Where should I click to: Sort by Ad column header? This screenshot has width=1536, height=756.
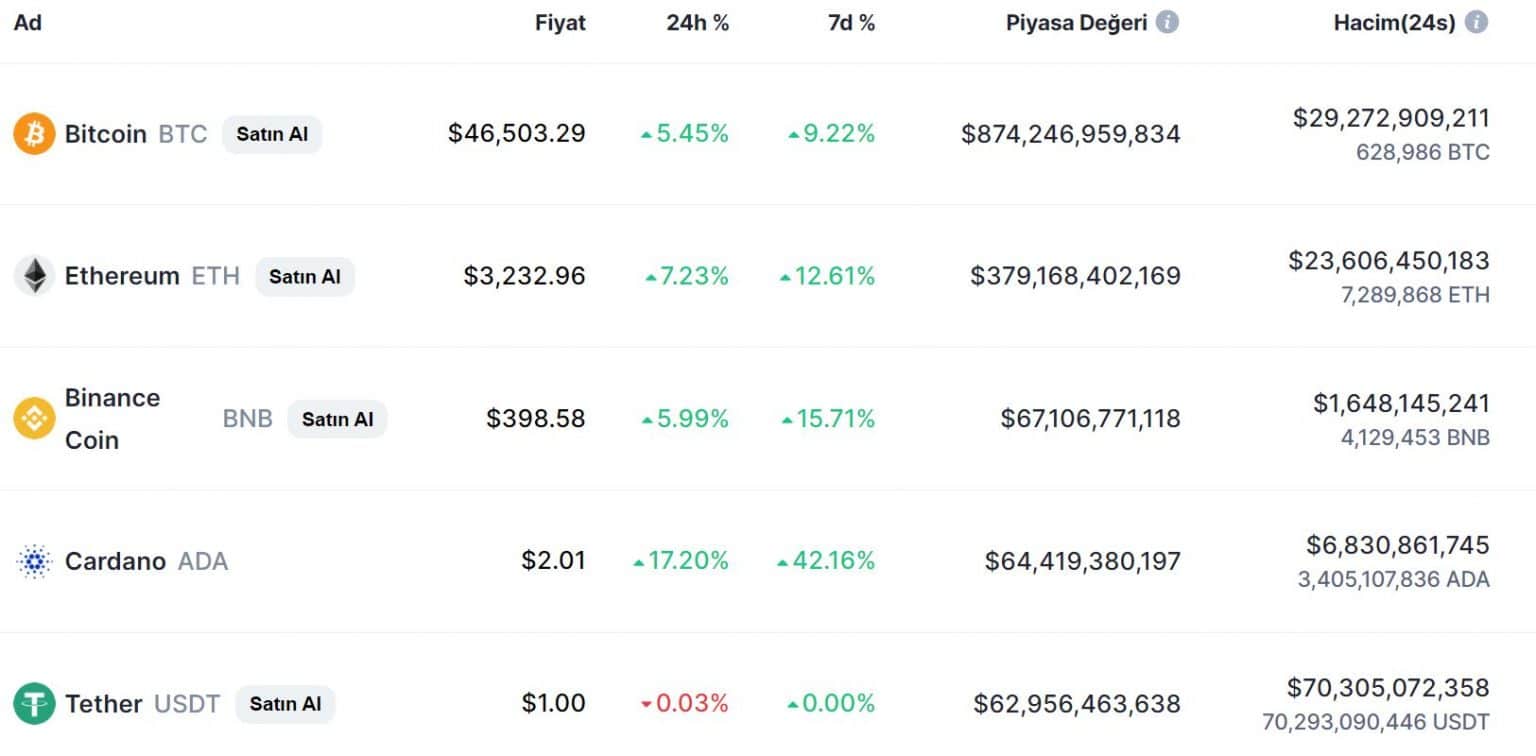(x=28, y=22)
